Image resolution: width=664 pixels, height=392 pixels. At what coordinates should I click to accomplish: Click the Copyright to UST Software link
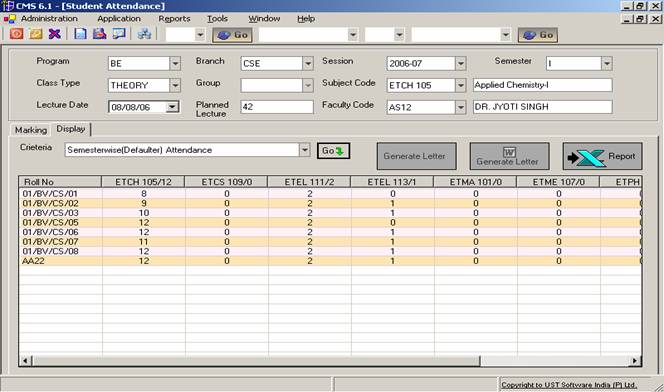click(x=569, y=385)
